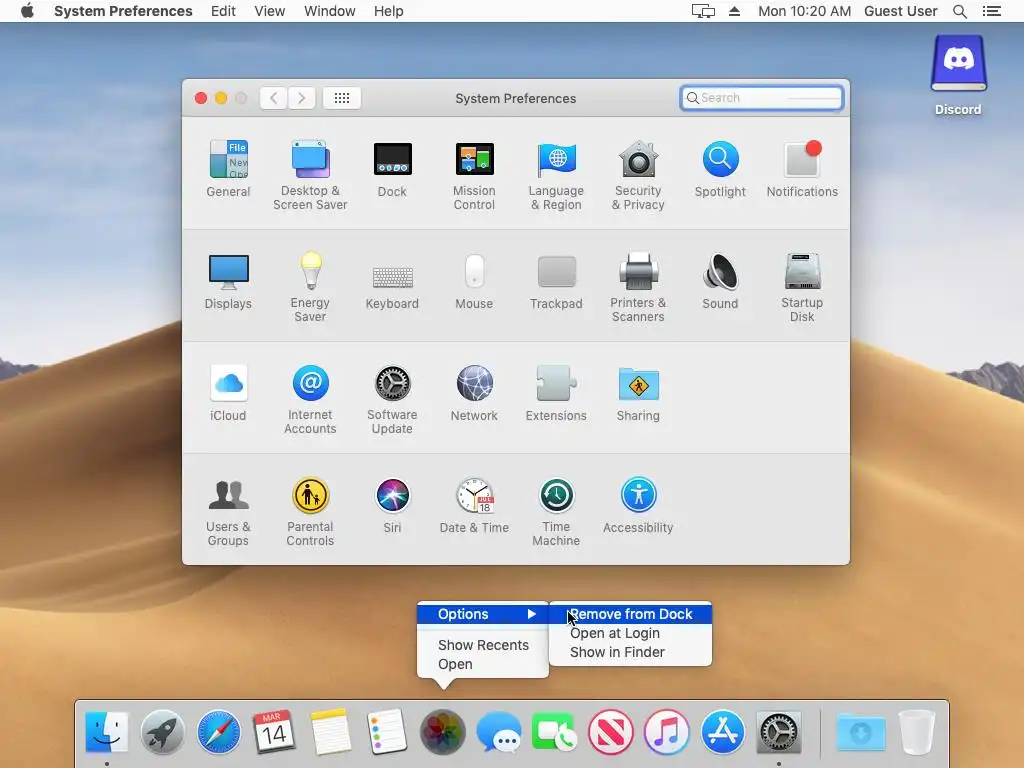Click the Show All grid button
The height and width of the screenshot is (768, 1024).
[x=342, y=98]
